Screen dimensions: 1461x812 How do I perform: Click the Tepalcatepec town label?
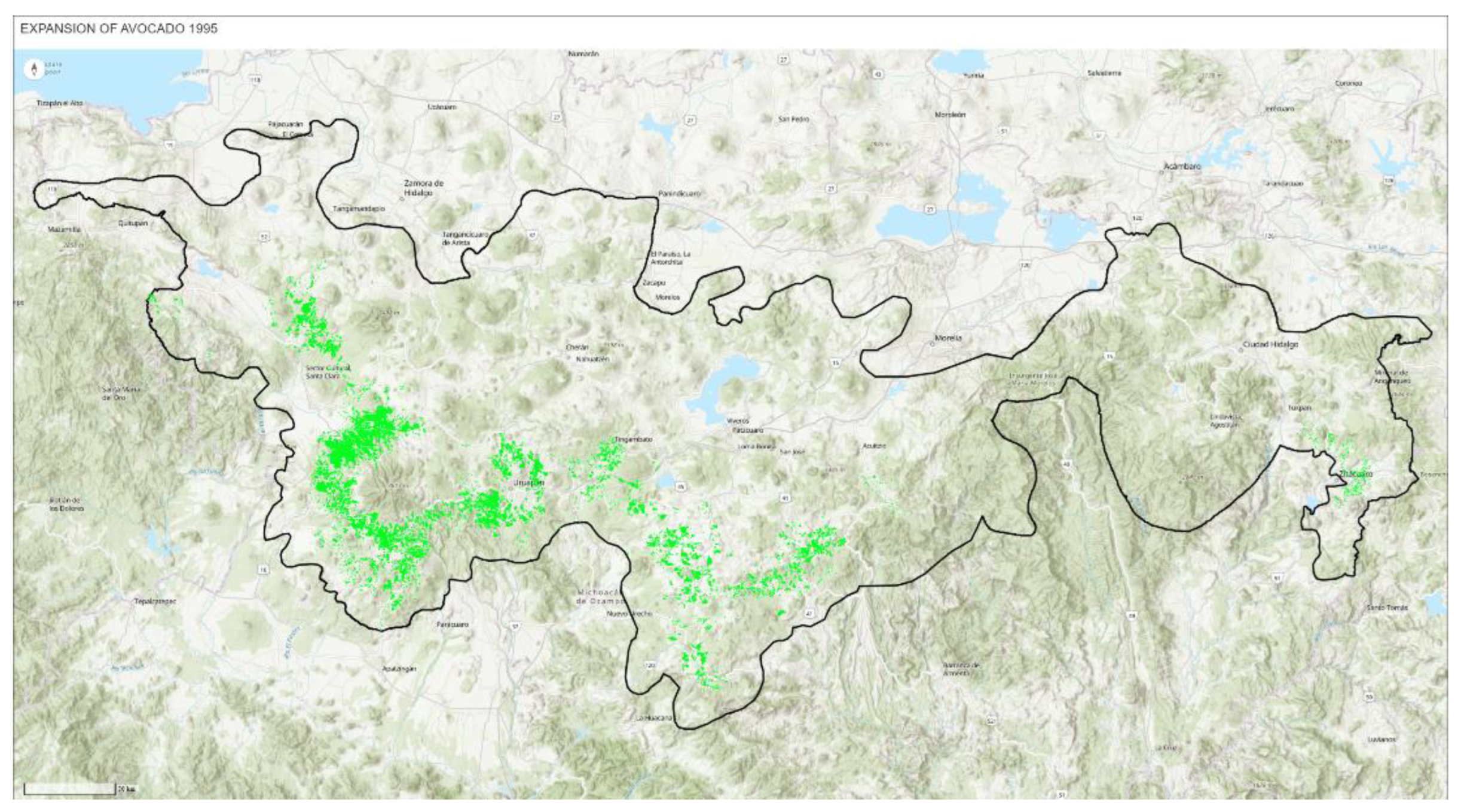(155, 601)
